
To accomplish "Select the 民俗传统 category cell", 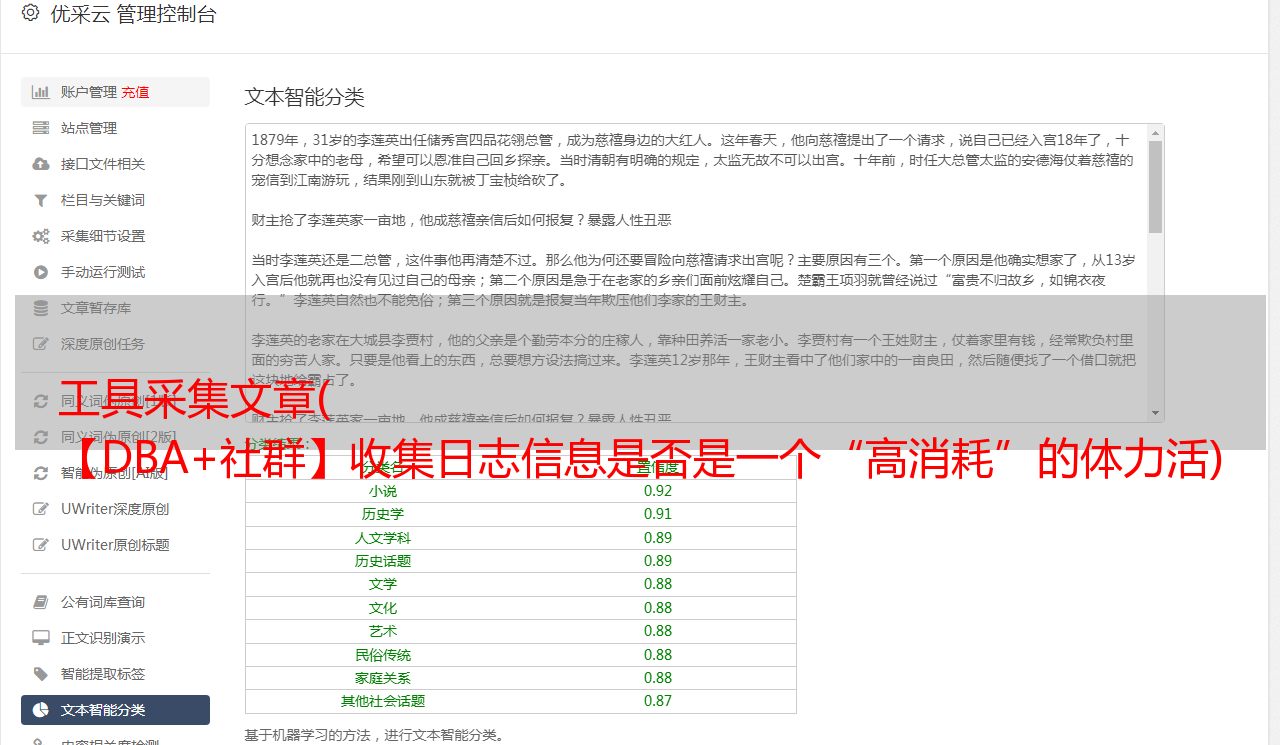I will coord(383,655).
